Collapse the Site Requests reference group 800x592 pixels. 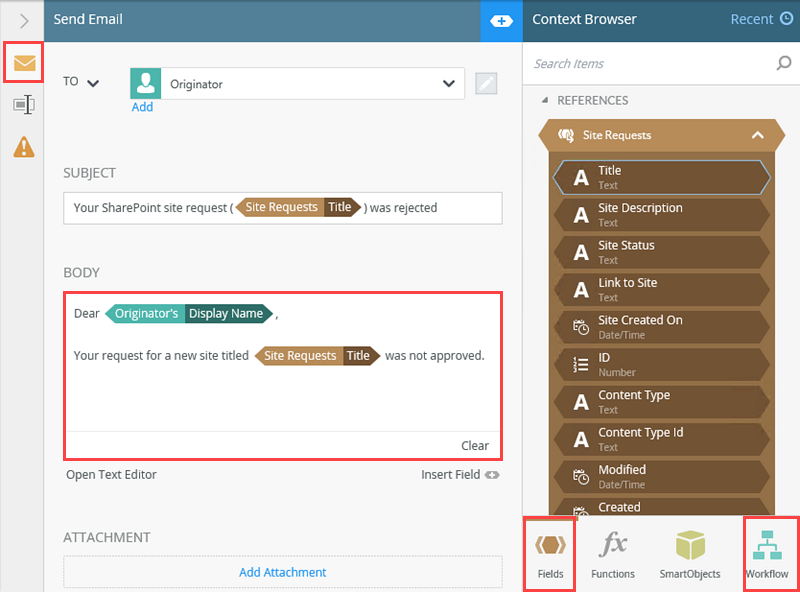[x=757, y=134]
